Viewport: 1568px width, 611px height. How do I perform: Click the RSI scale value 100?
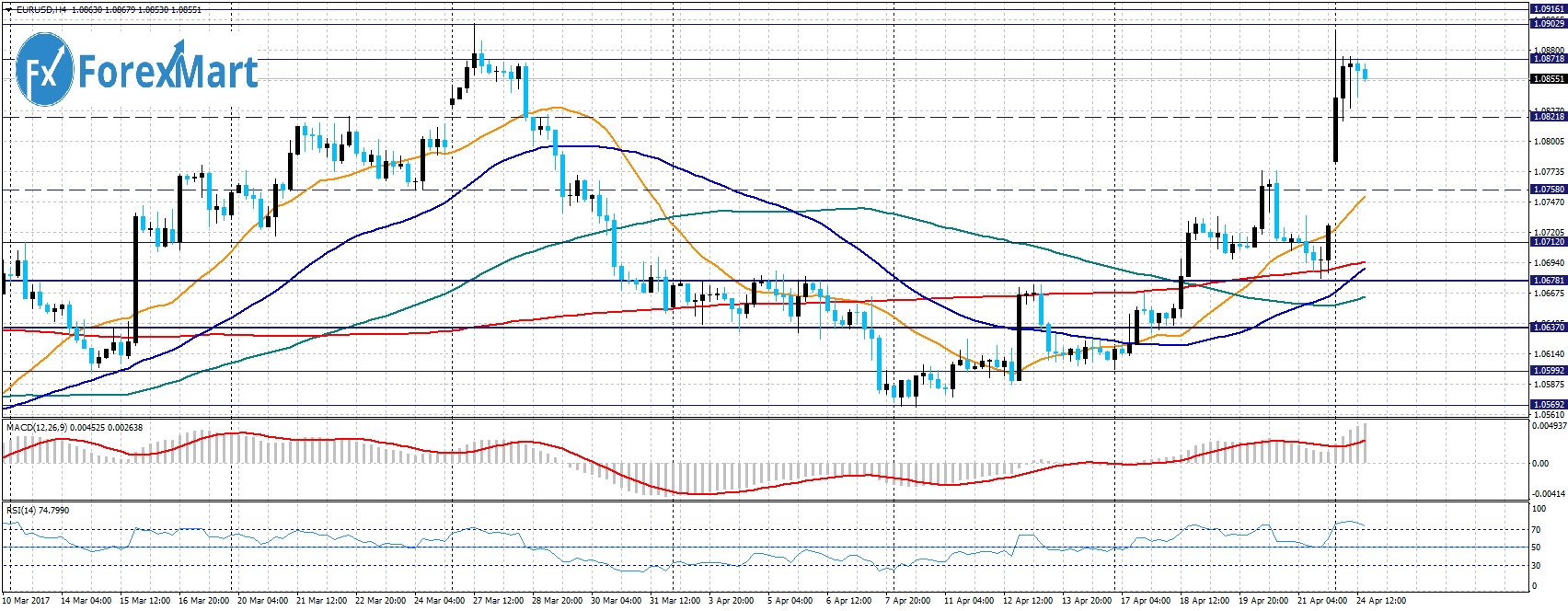pyautogui.click(x=1539, y=508)
